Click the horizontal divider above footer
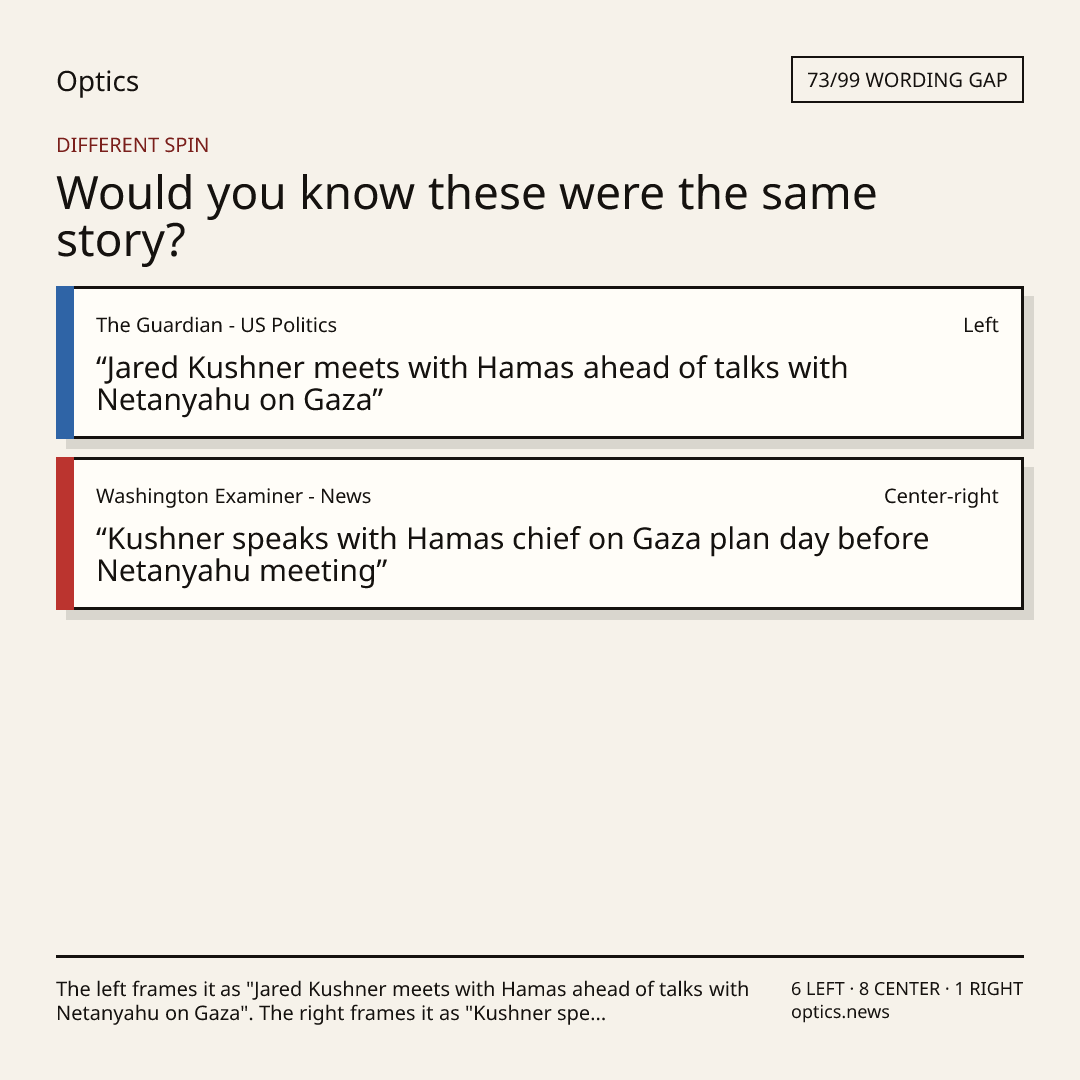 point(540,956)
